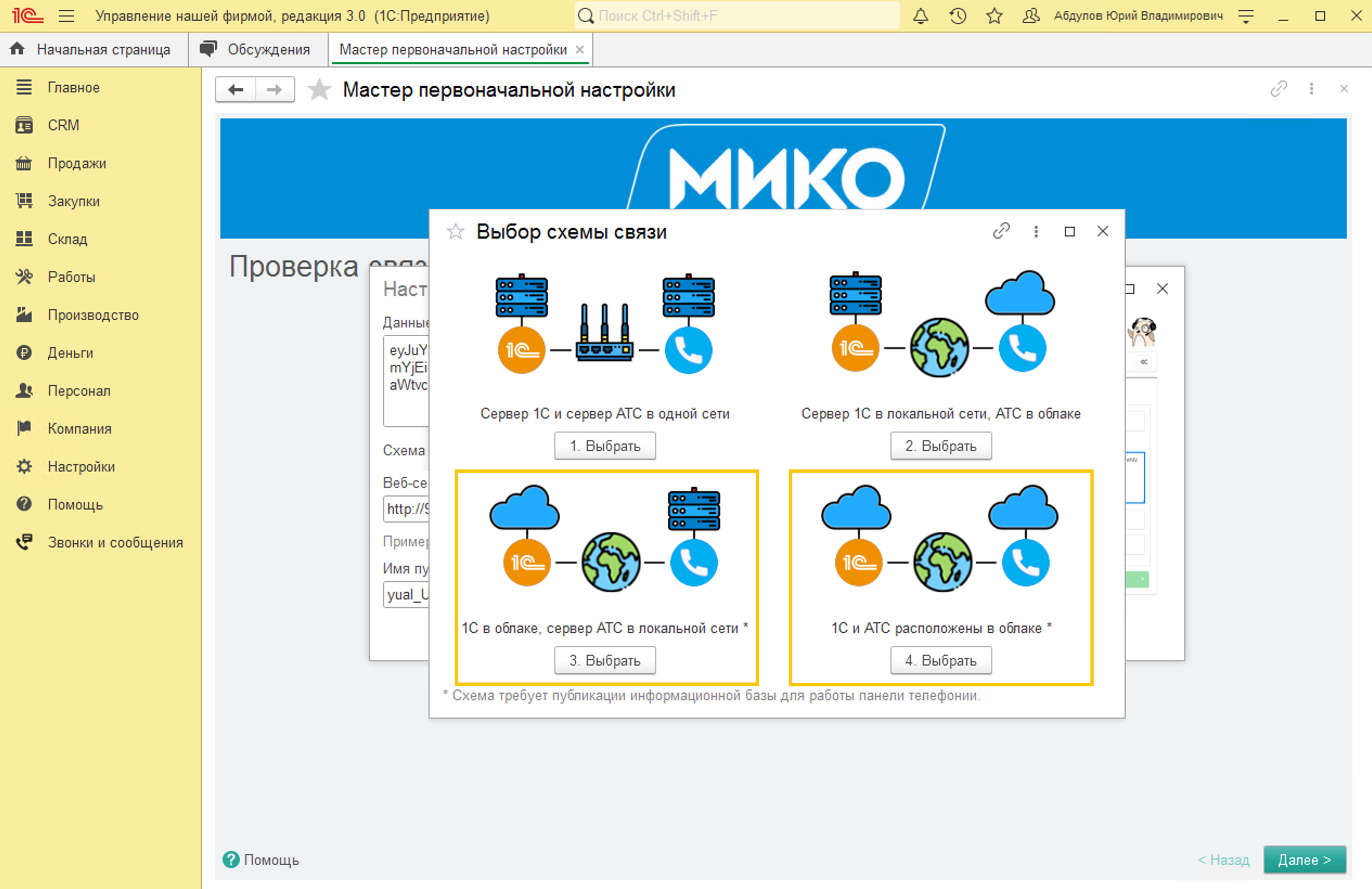
Task: Open three-dots menu in scheme dialog
Action: (1036, 231)
